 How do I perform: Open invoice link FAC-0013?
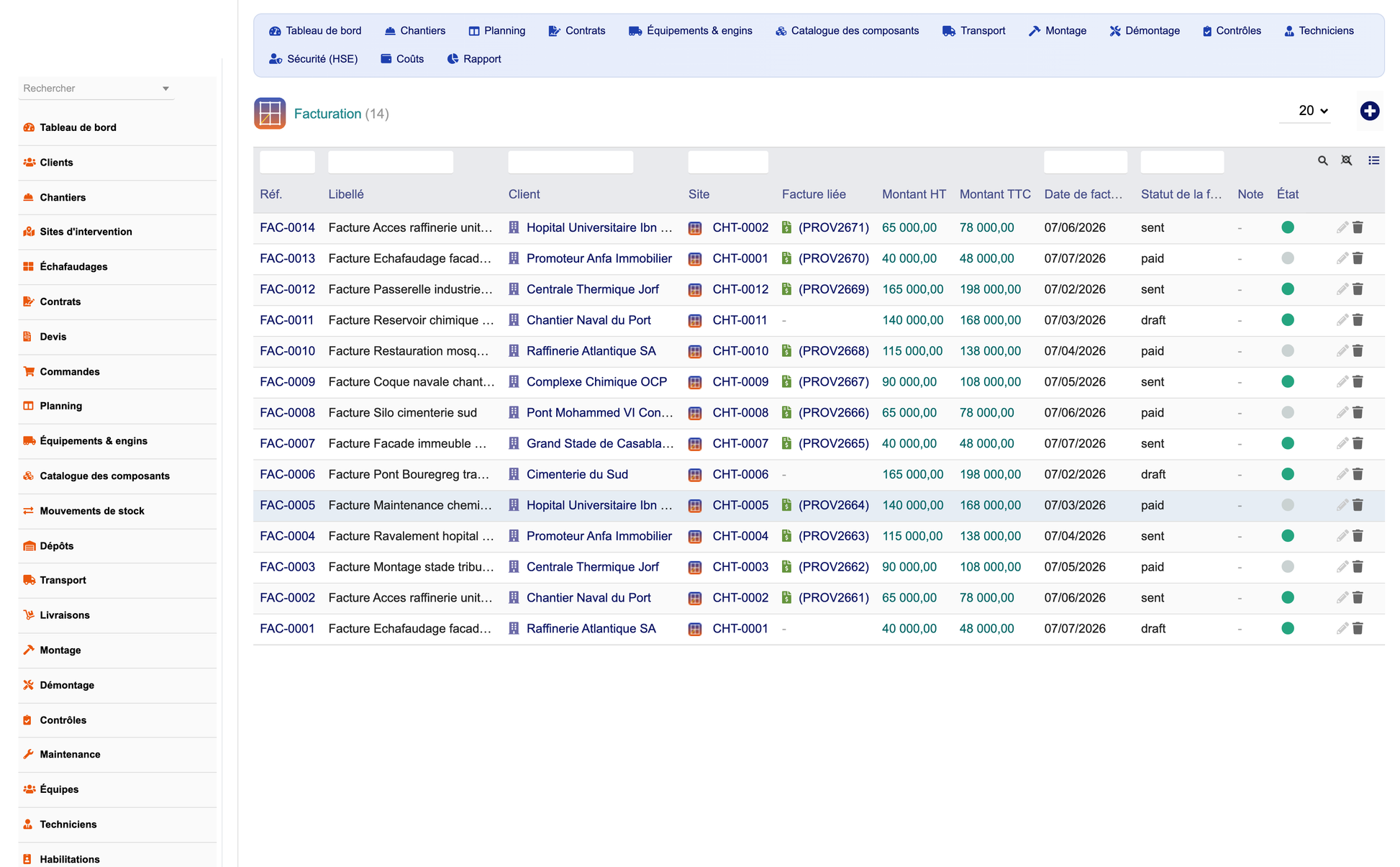pos(287,258)
